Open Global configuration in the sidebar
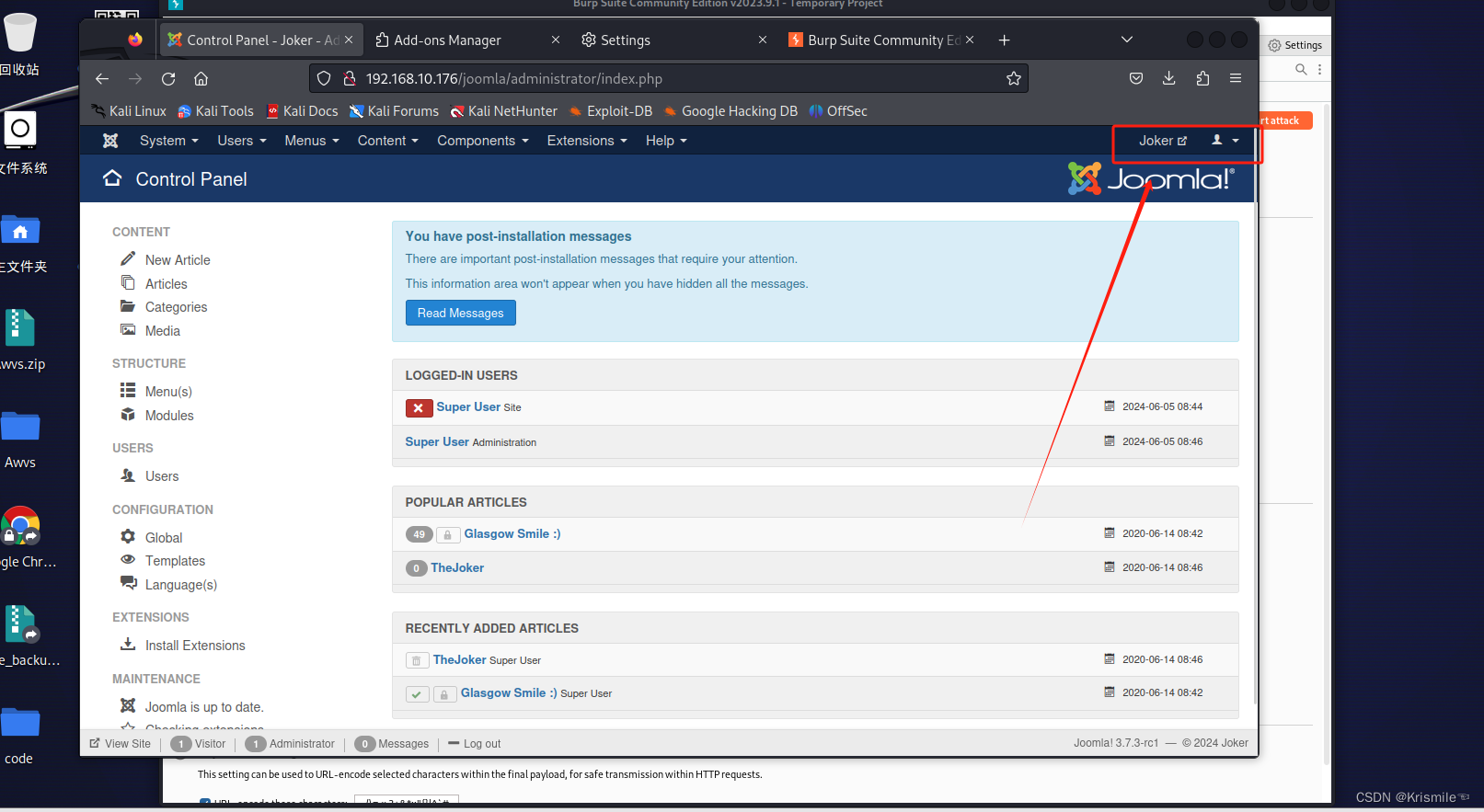Image resolution: width=1484 pixels, height=812 pixels. click(x=164, y=538)
